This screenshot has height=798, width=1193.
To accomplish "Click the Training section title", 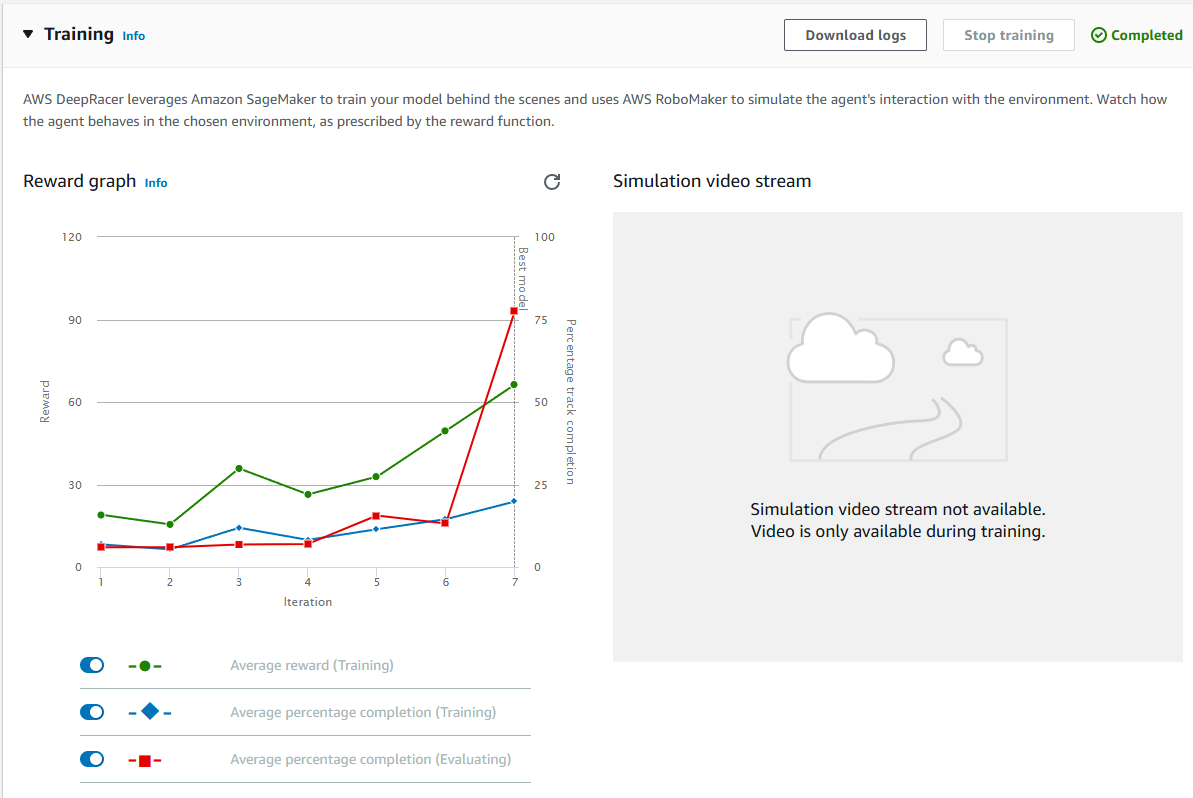I will pos(79,34).
